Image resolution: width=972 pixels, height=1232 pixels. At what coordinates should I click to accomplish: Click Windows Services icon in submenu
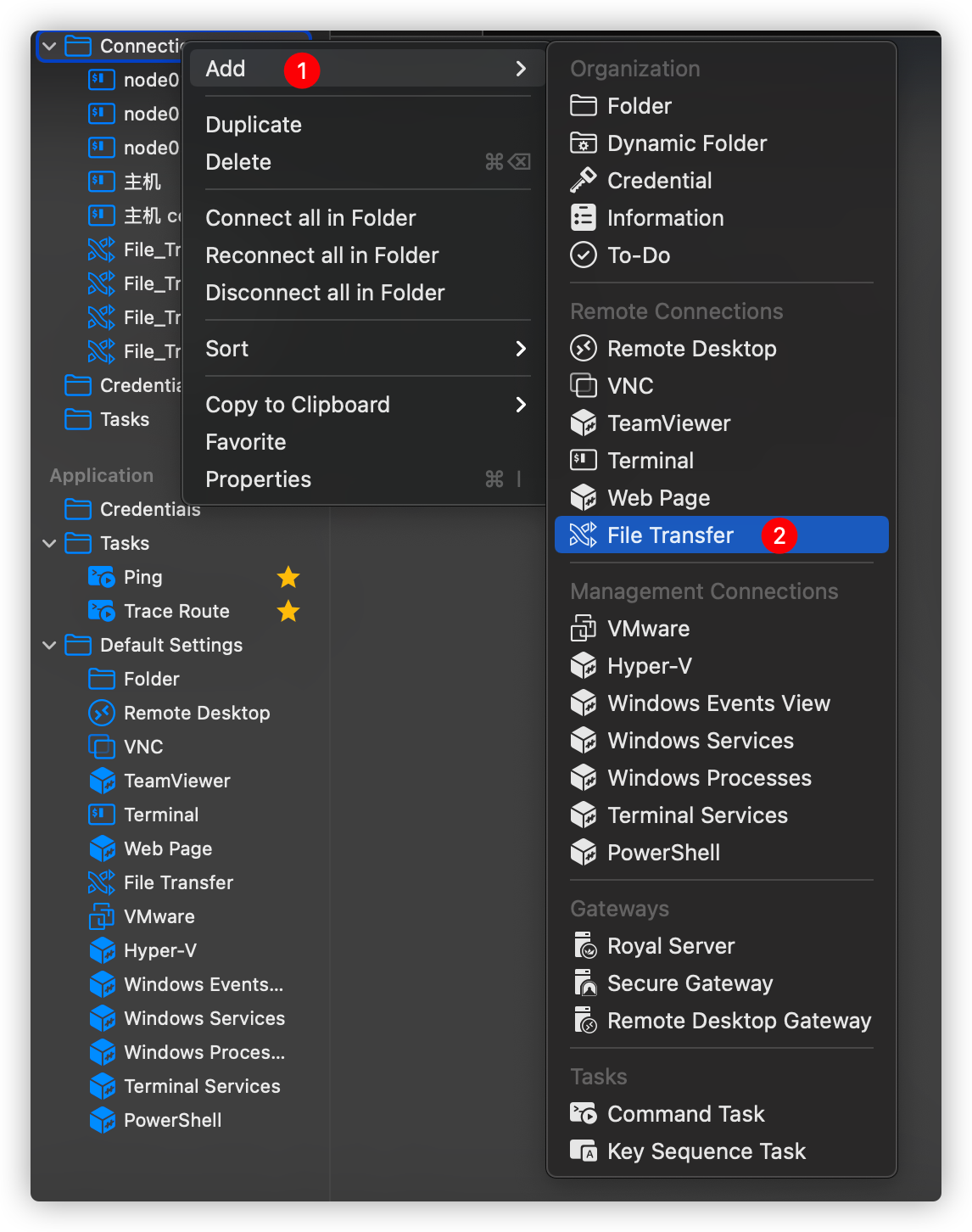click(584, 741)
